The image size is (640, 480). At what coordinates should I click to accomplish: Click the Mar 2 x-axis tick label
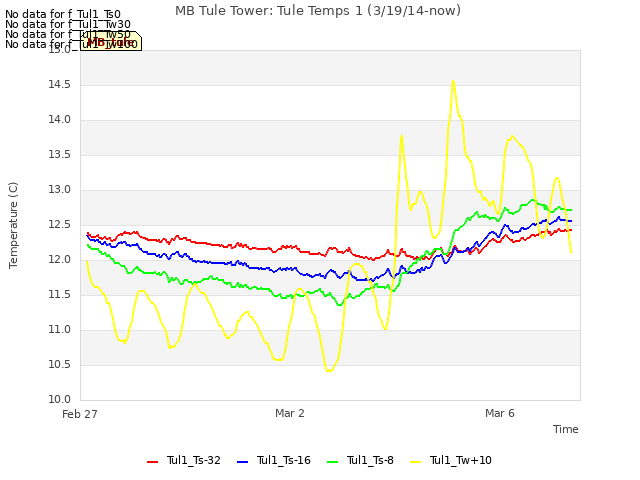(290, 413)
